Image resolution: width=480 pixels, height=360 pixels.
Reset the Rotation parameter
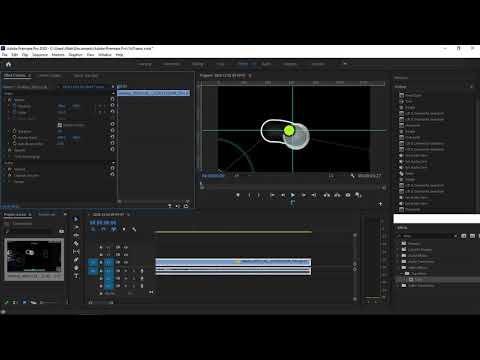(112, 131)
